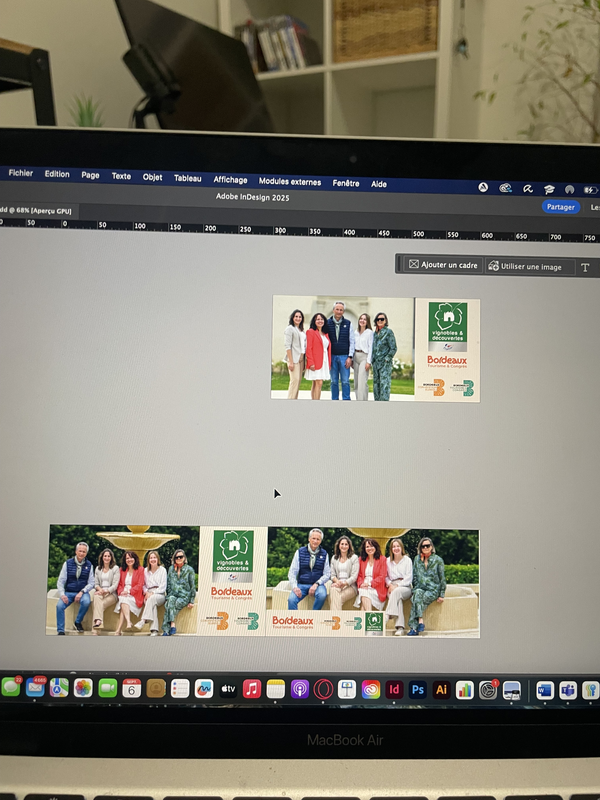Open the Fenêtre menu
600x800 pixels.
[x=346, y=183]
